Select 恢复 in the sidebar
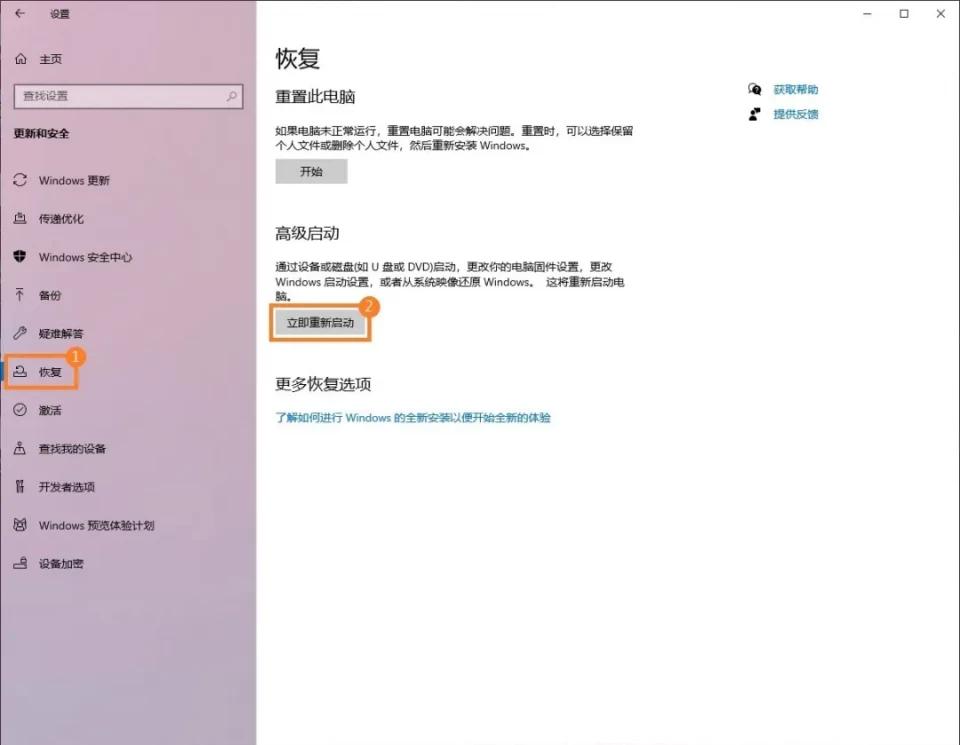The width and height of the screenshot is (960, 745). point(42,371)
